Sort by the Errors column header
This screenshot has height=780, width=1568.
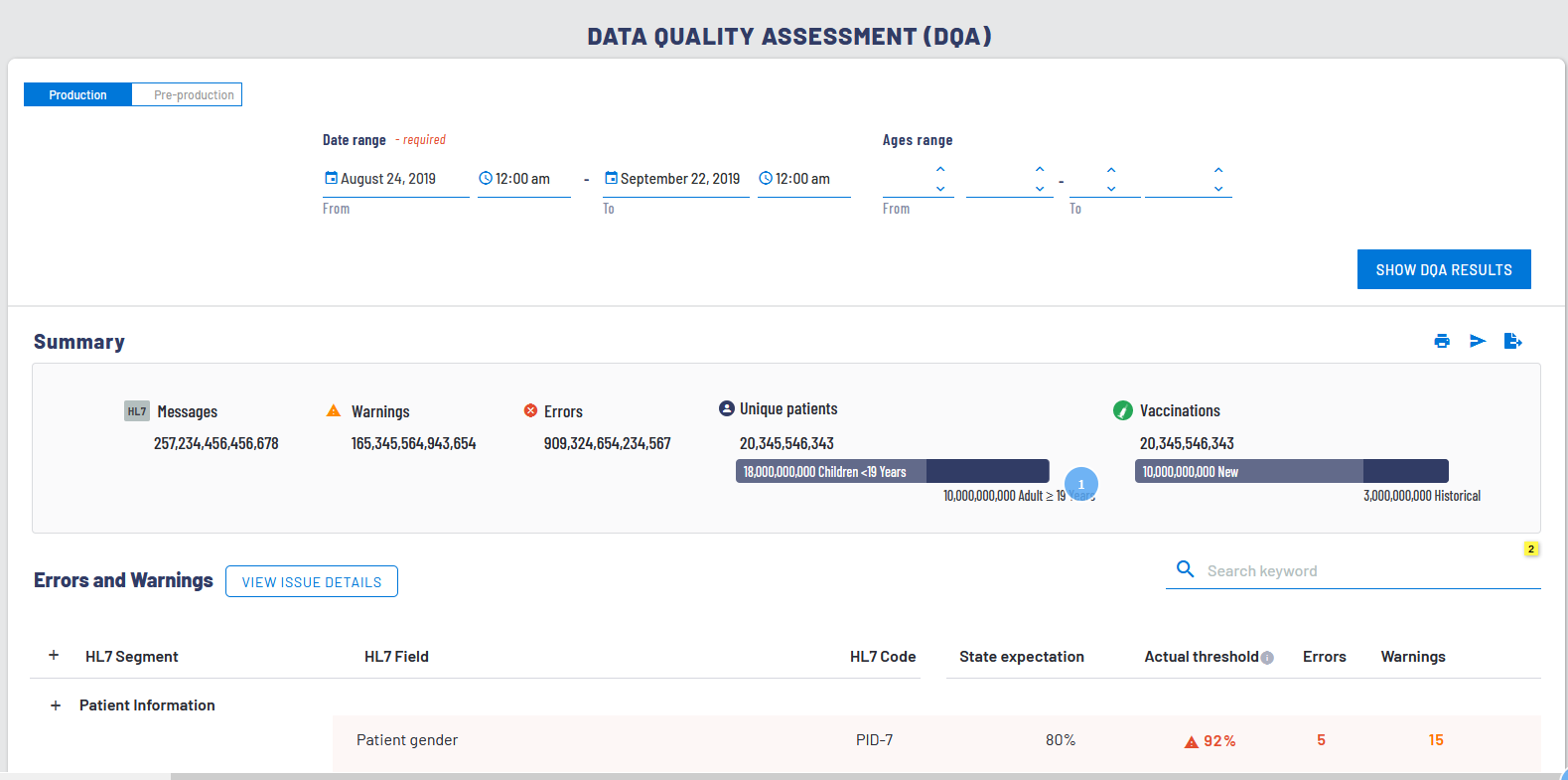pos(1324,657)
